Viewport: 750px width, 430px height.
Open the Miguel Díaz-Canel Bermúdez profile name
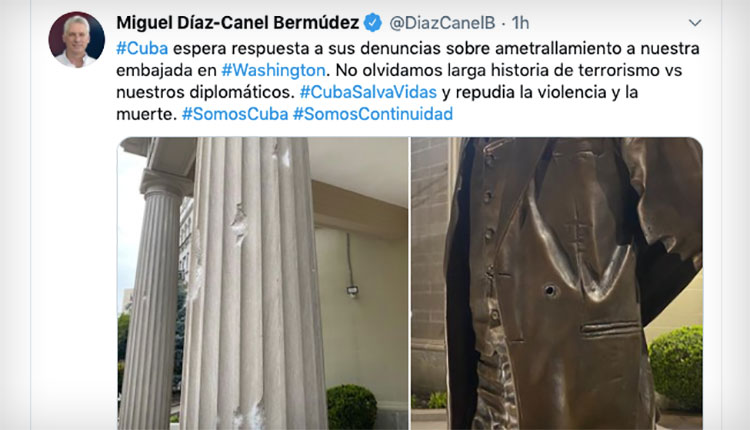point(238,22)
